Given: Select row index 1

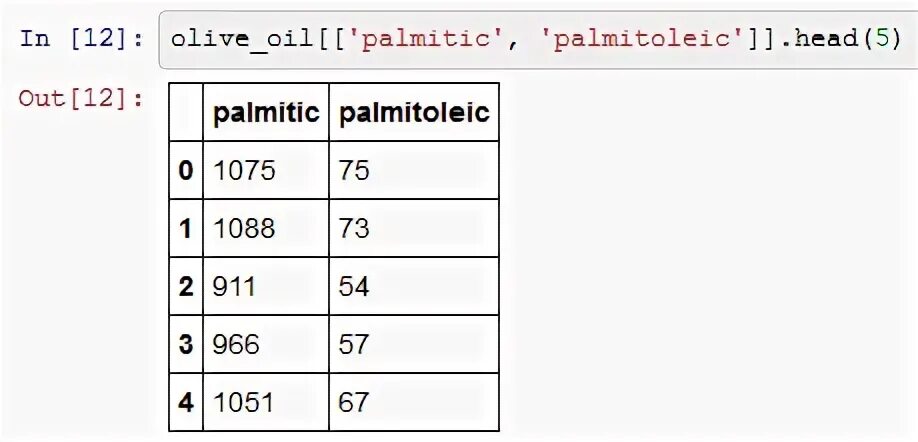Looking at the screenshot, I should pos(186,229).
